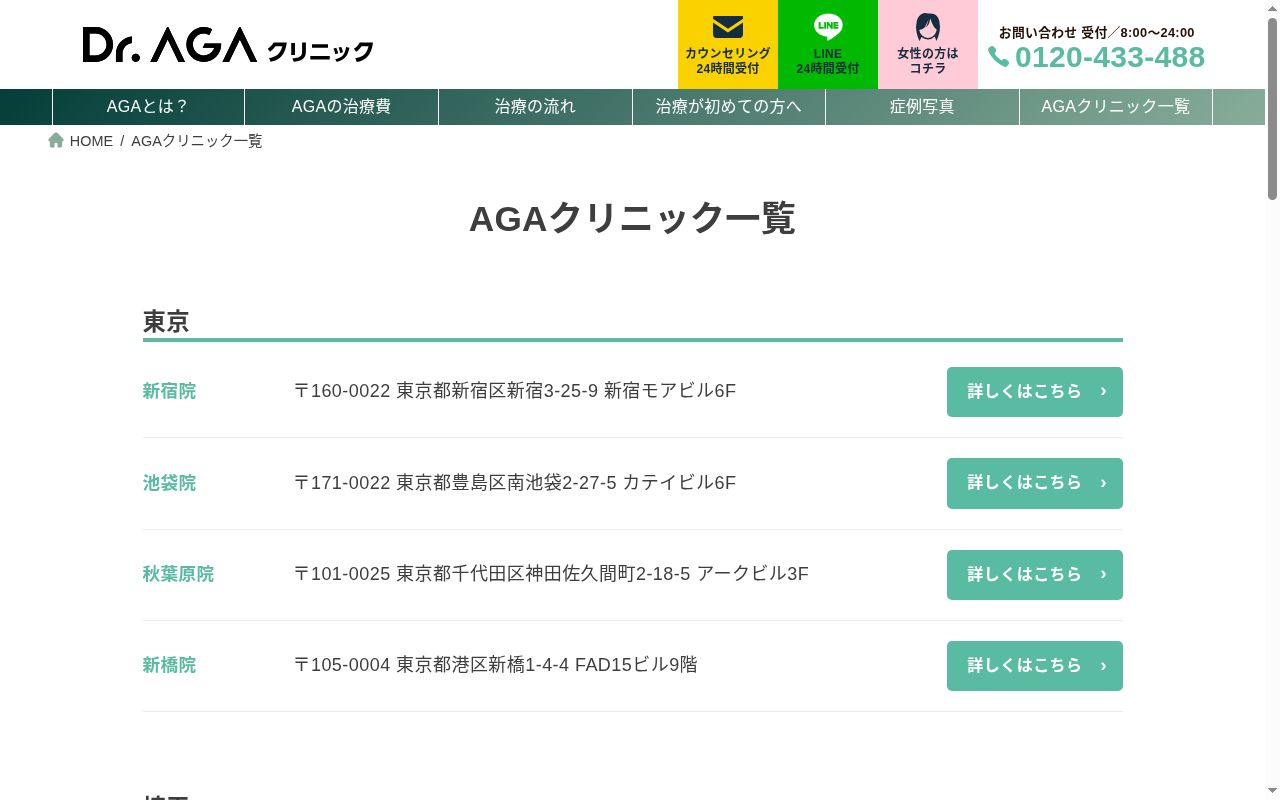This screenshot has width=1280, height=800.
Task: Click the 秋葉原院 address 〒101-0025
Action: point(551,574)
